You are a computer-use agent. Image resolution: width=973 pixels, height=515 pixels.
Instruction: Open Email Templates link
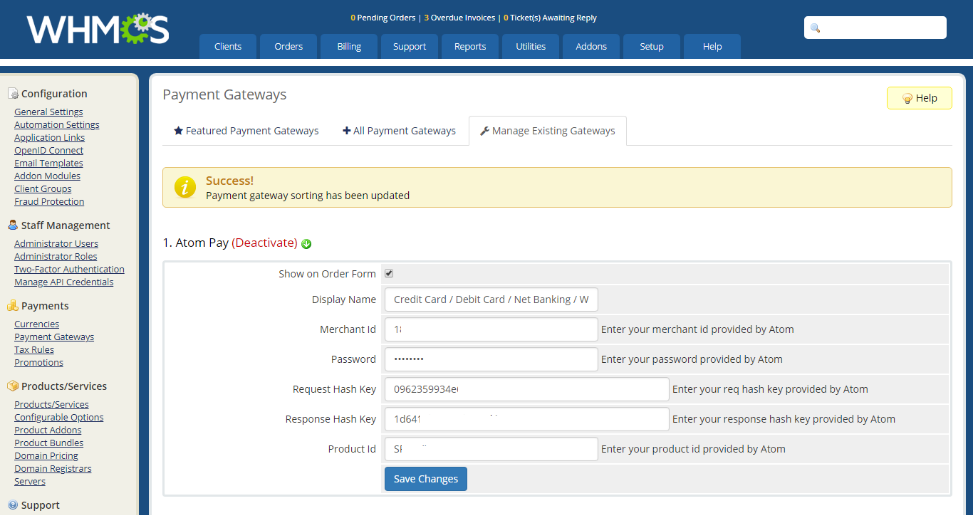pos(48,163)
